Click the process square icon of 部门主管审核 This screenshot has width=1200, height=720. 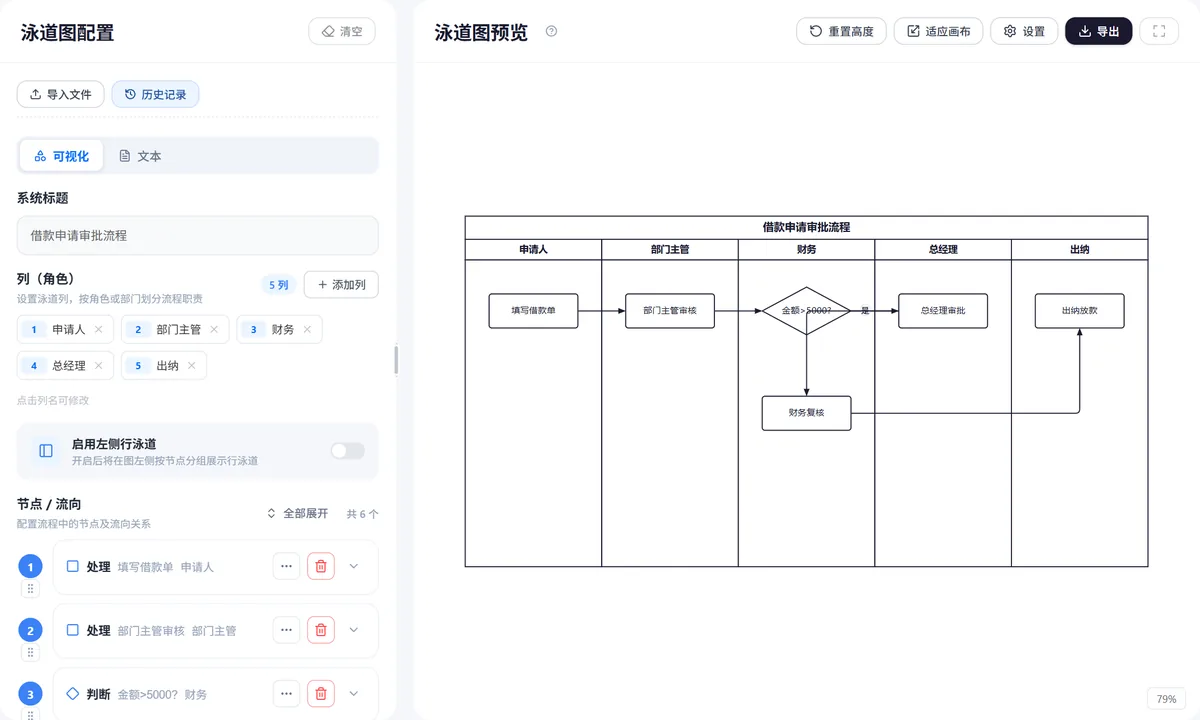72,630
